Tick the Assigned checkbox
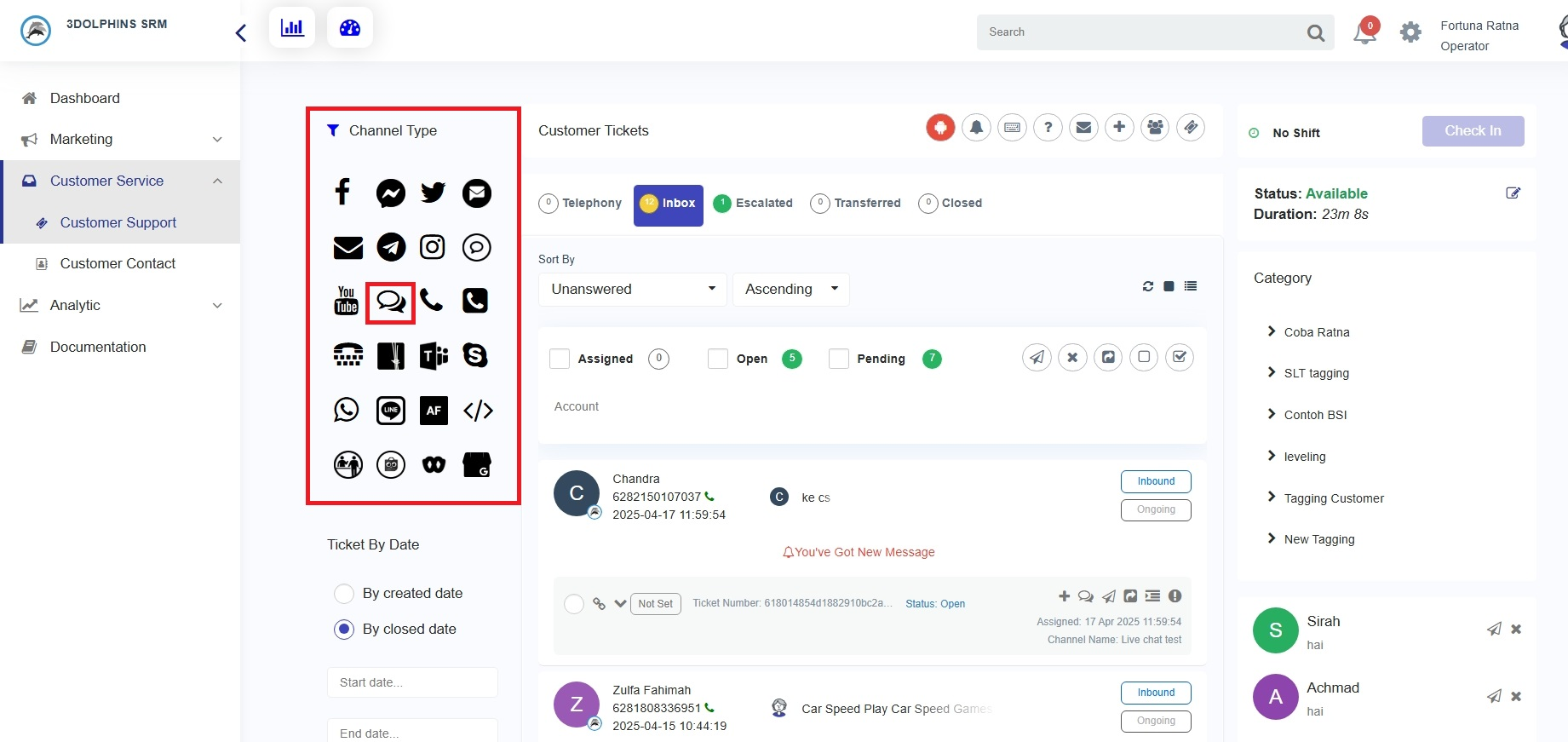The image size is (1568, 742). tap(560, 359)
